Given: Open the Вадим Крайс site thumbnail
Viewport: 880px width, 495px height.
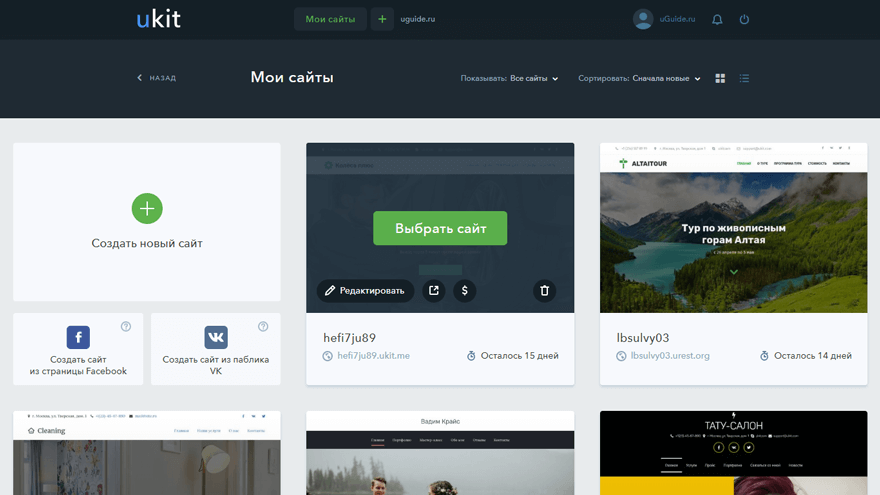Looking at the screenshot, I should pyautogui.click(x=440, y=453).
